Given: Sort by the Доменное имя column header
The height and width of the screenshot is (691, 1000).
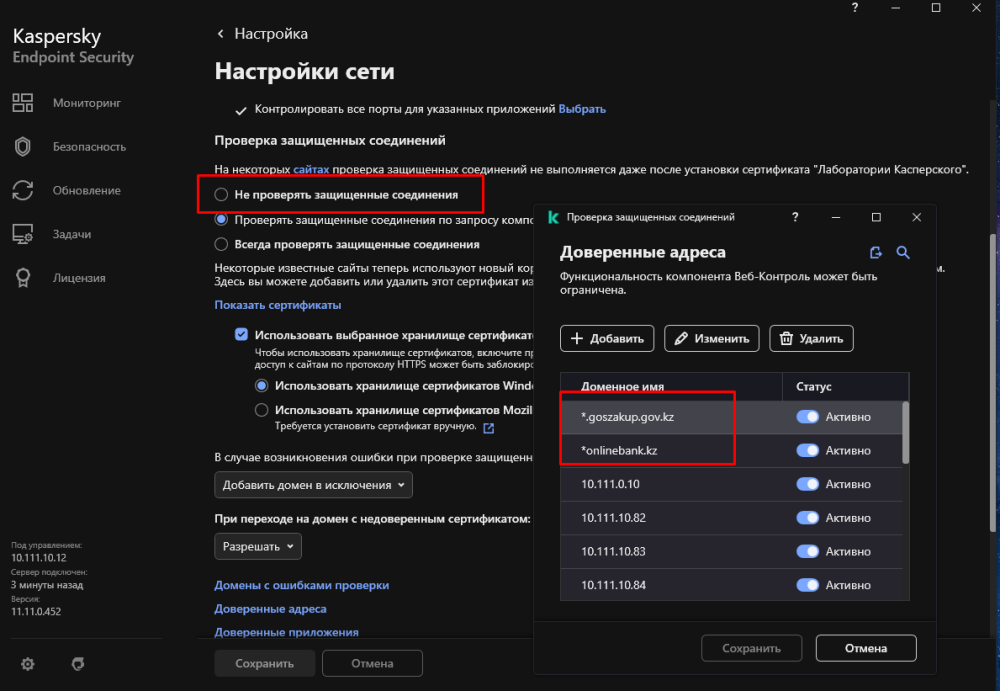Looking at the screenshot, I should click(x=622, y=386).
